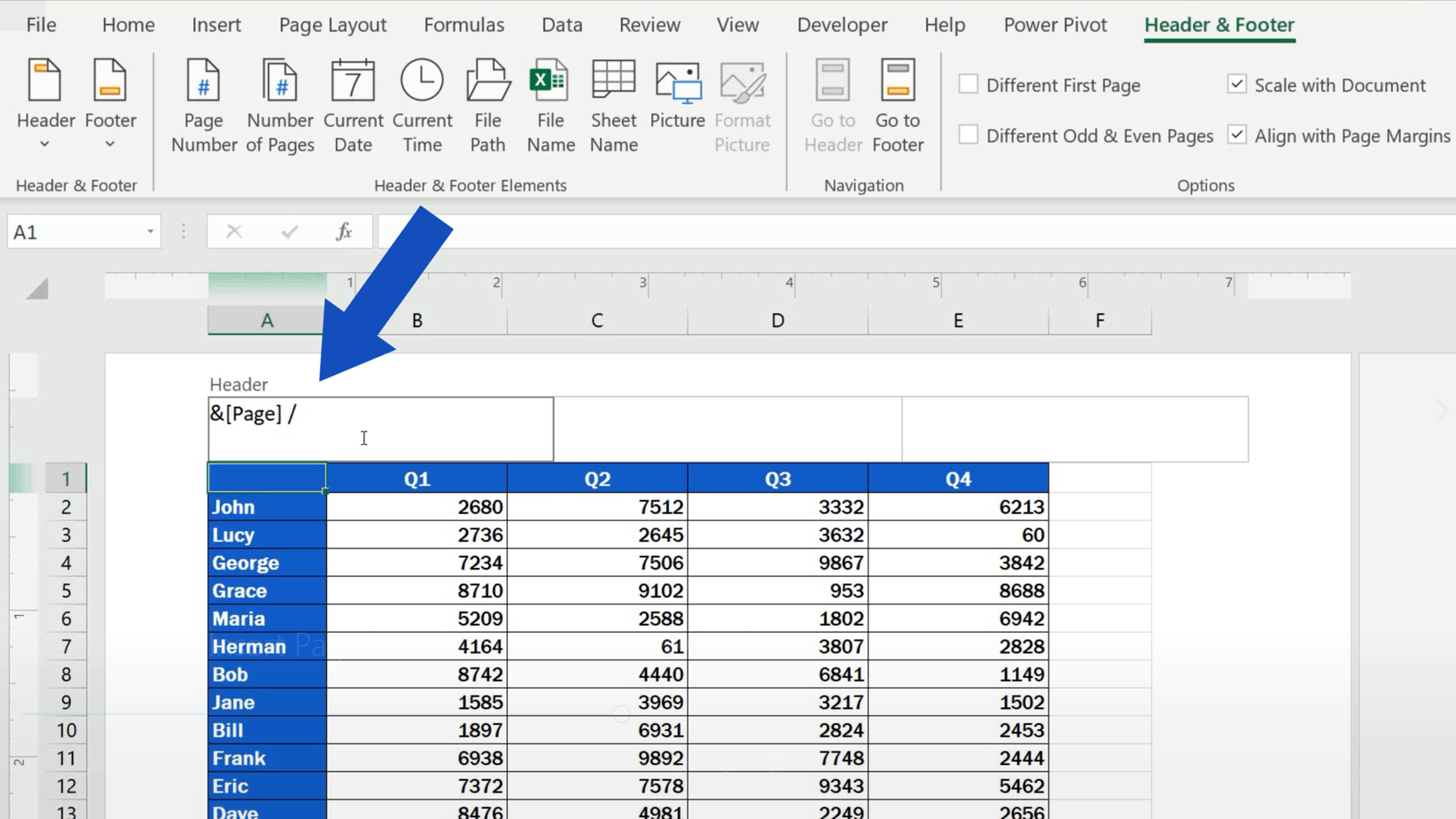This screenshot has width=1456, height=819.
Task: Switch to the Formulas ribbon tab
Action: point(463,24)
